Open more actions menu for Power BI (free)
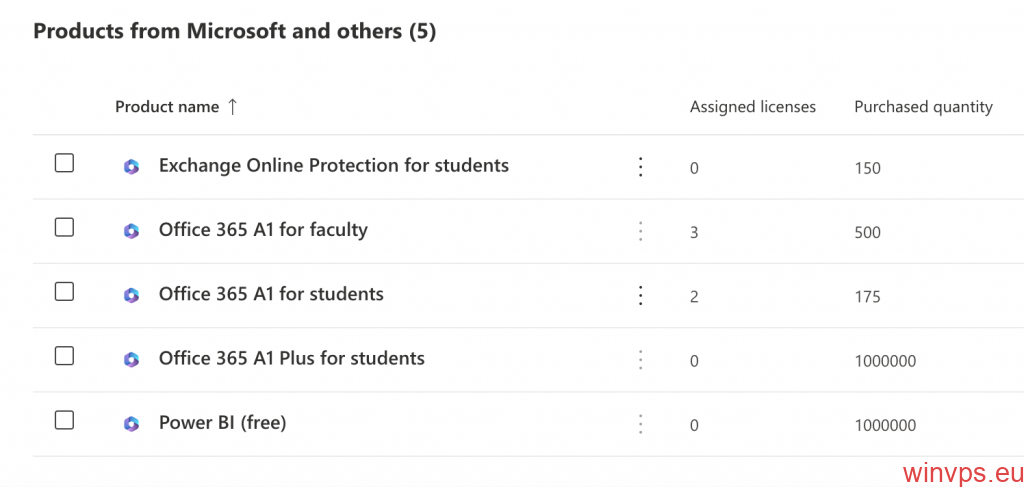This screenshot has width=1024, height=487. coord(641,424)
